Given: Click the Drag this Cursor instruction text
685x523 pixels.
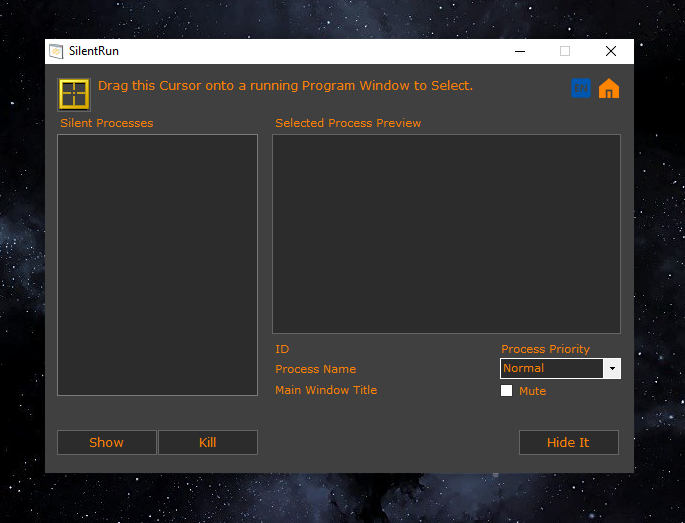Looking at the screenshot, I should coord(285,86).
